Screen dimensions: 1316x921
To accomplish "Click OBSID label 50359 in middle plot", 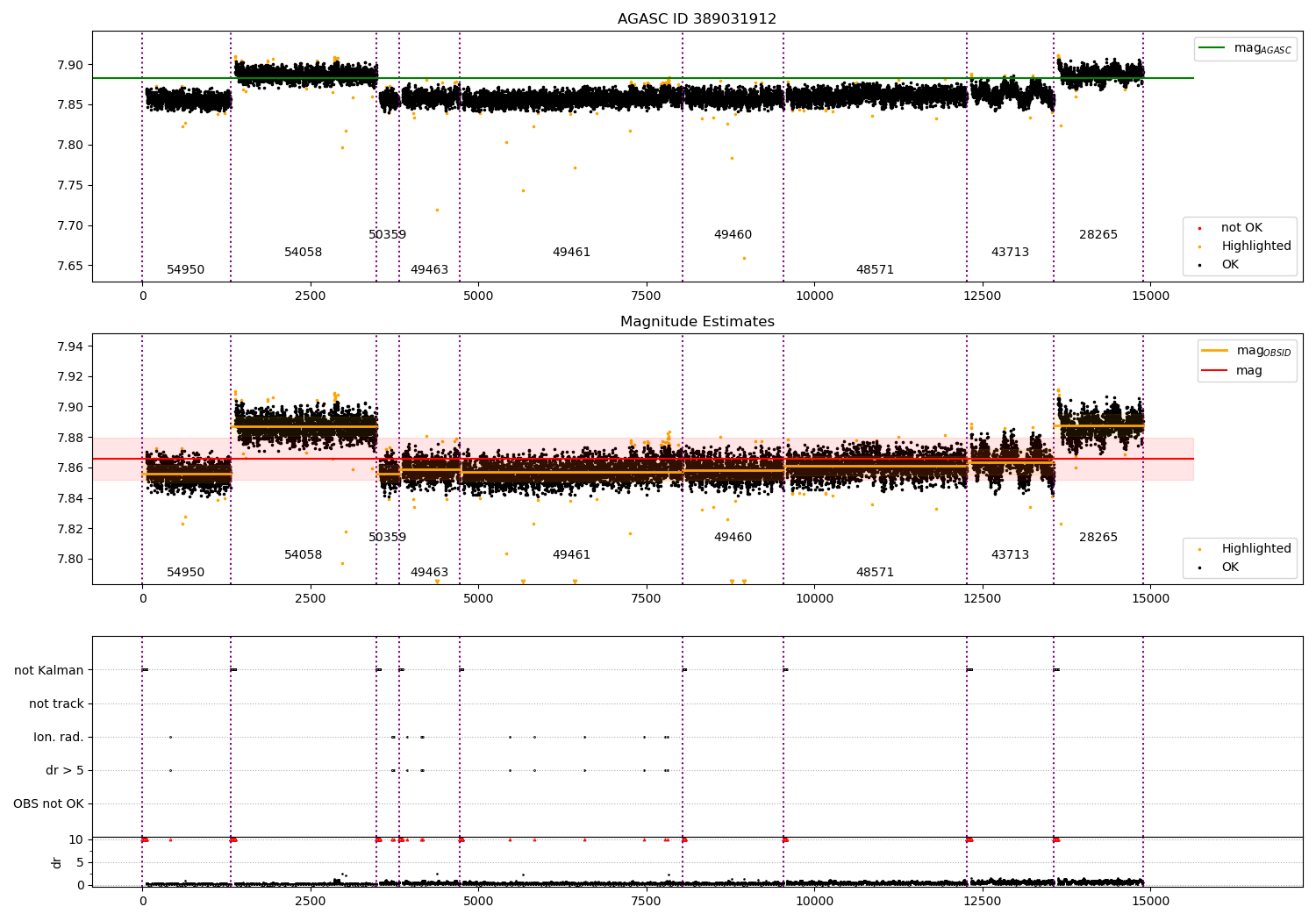I will click(x=387, y=537).
